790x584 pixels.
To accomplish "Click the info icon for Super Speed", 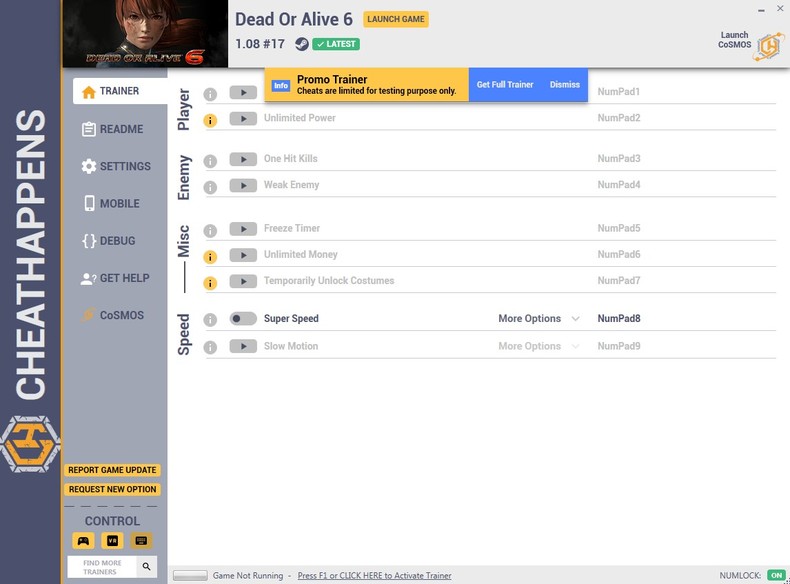I will click(210, 320).
